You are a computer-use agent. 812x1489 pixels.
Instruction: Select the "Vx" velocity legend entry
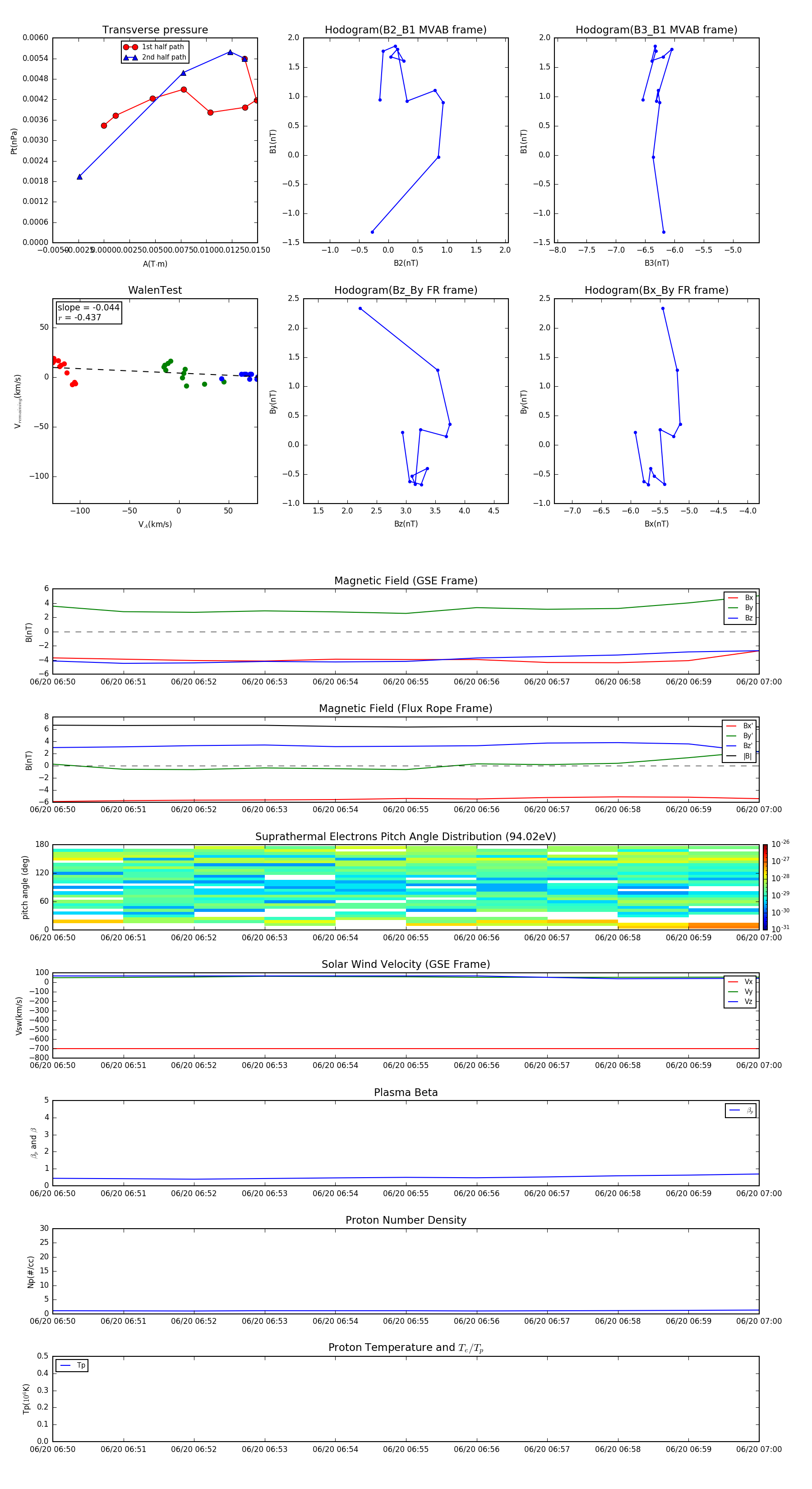click(740, 981)
